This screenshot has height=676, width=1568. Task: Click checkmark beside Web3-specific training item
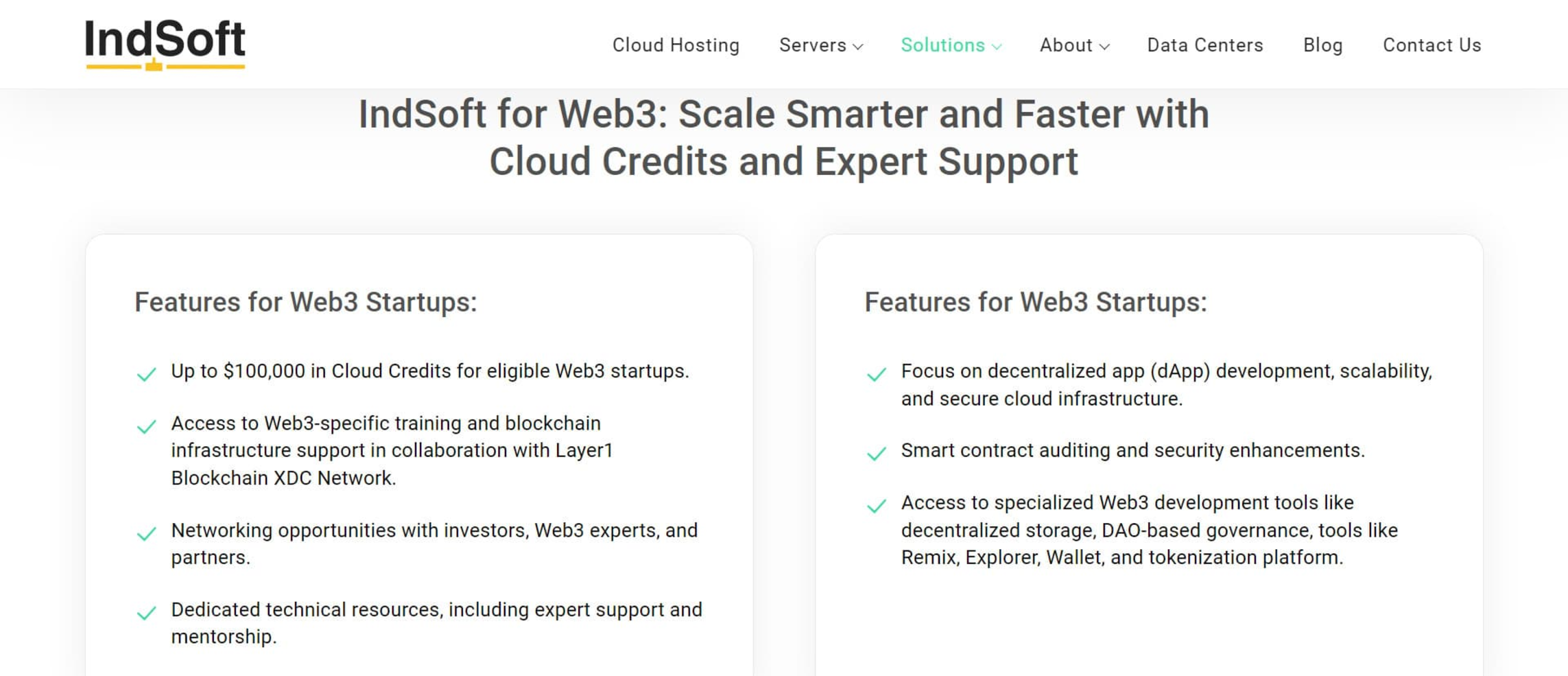[x=146, y=426]
